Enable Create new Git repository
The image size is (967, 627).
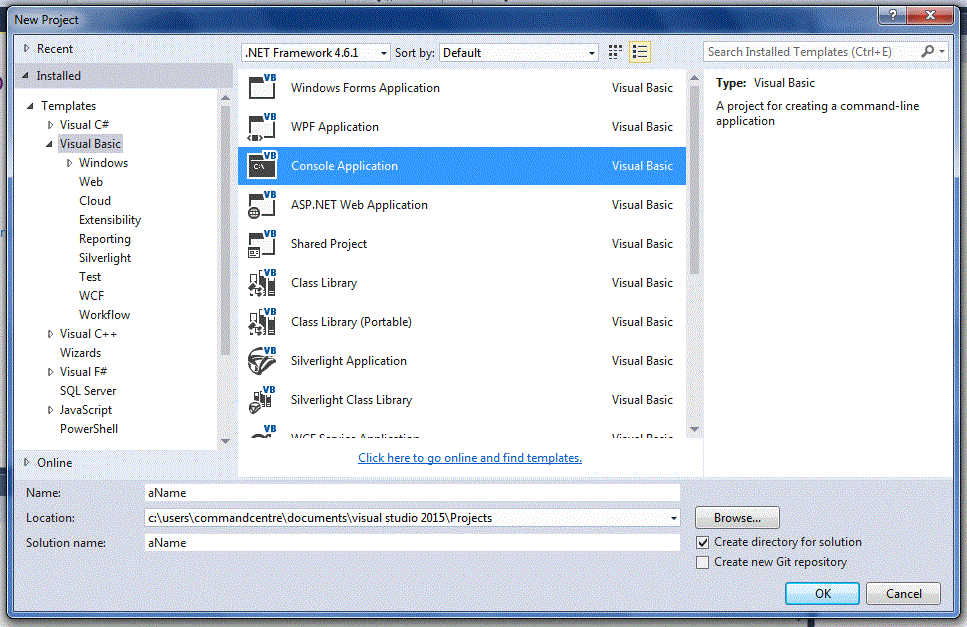(703, 562)
